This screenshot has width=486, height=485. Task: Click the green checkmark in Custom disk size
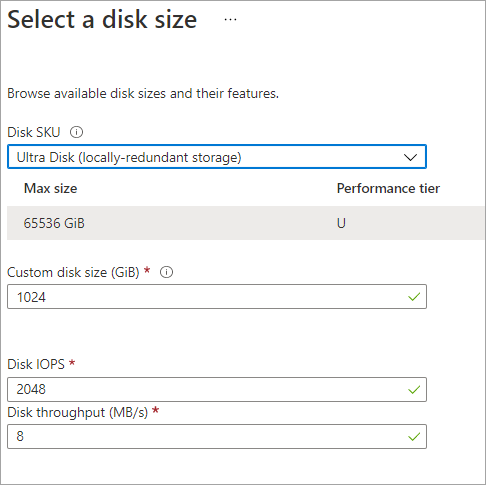pyautogui.click(x=414, y=297)
